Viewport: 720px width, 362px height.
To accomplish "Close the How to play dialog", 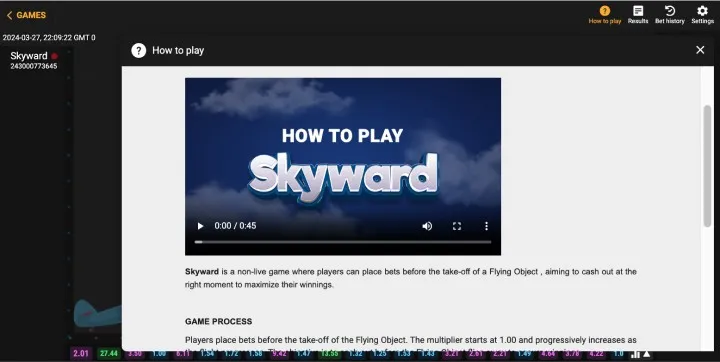I will 700,50.
